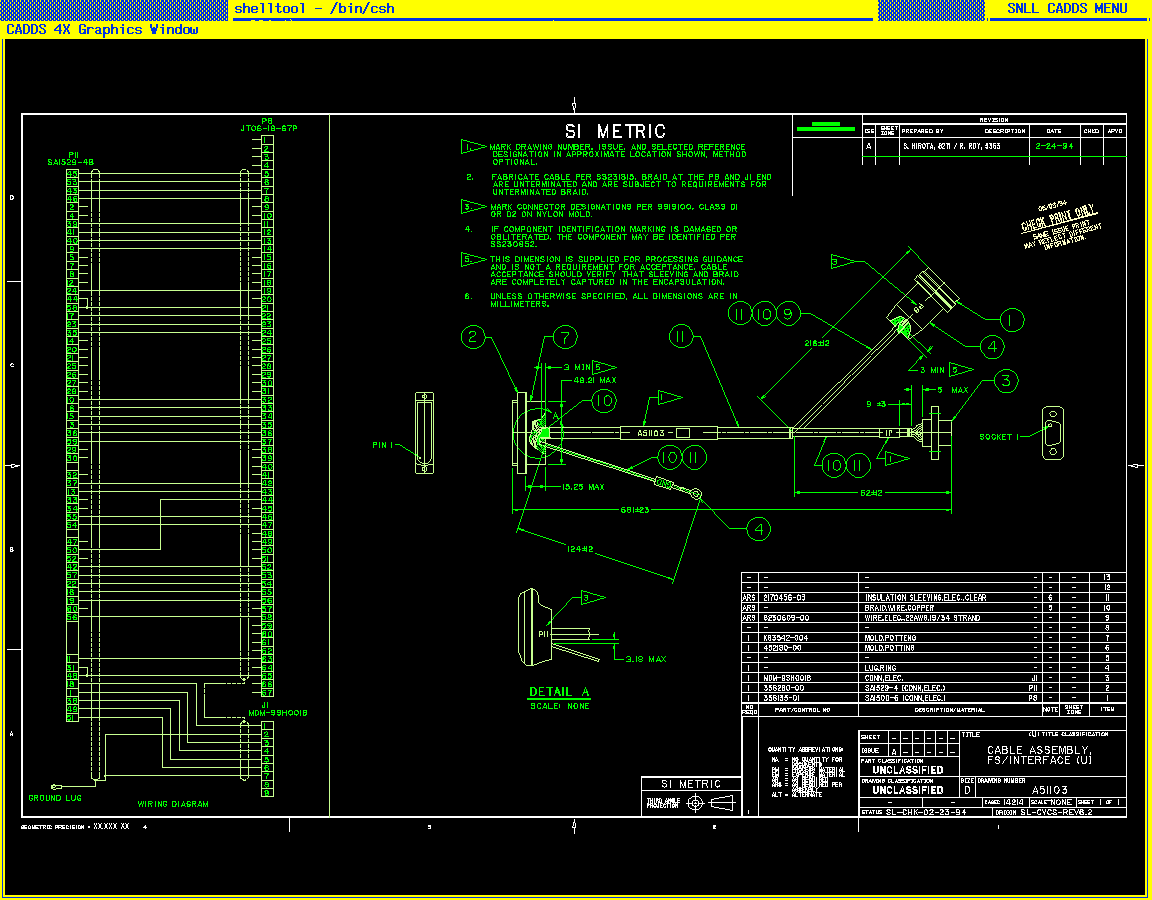Image resolution: width=1152 pixels, height=900 pixels.
Task: Switch to the shelltool /bin/csh window
Action: click(314, 9)
